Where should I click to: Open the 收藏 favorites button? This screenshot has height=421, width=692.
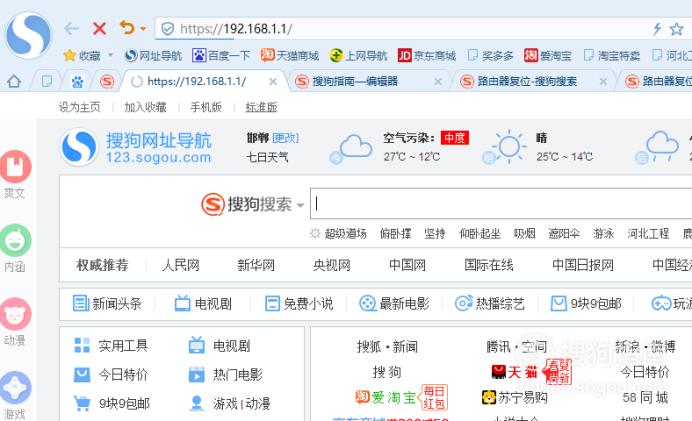coord(82,56)
